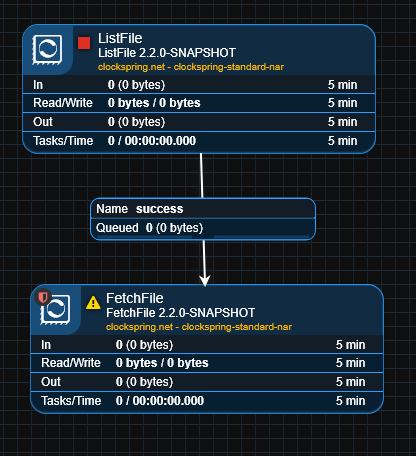Click the FetchFile 2.2.0-SNAPSHOT version text
416x456 pixels.
(180, 313)
